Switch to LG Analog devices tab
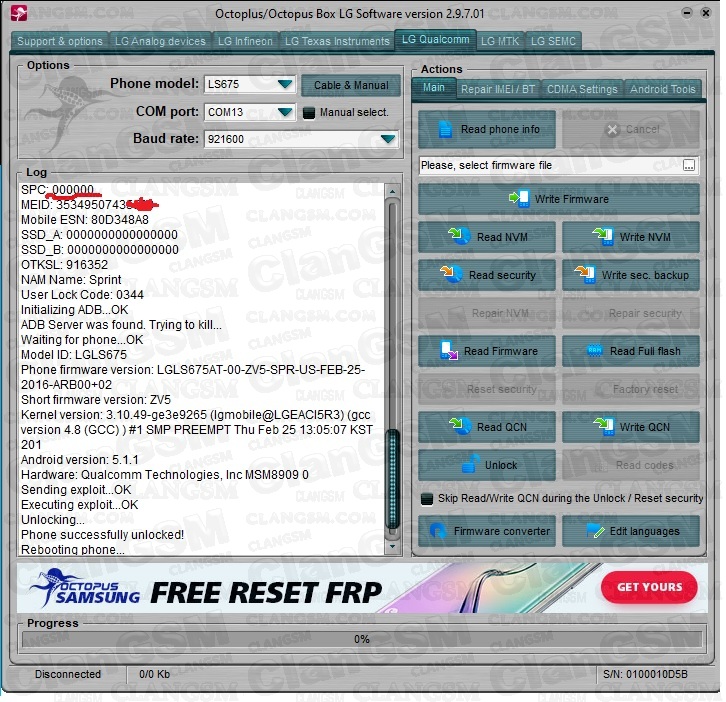The image size is (726, 702). pyautogui.click(x=160, y=41)
